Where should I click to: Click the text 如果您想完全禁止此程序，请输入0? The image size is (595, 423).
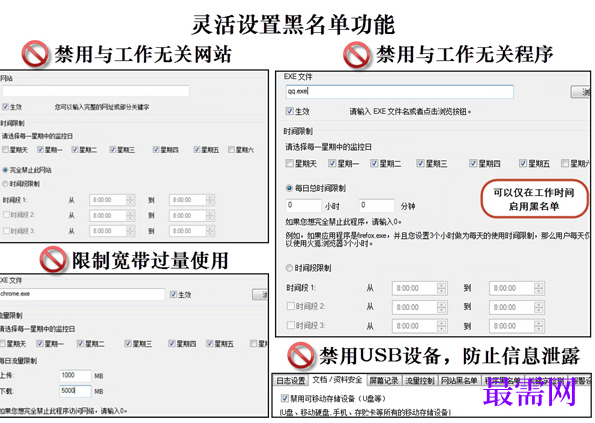tap(343, 222)
